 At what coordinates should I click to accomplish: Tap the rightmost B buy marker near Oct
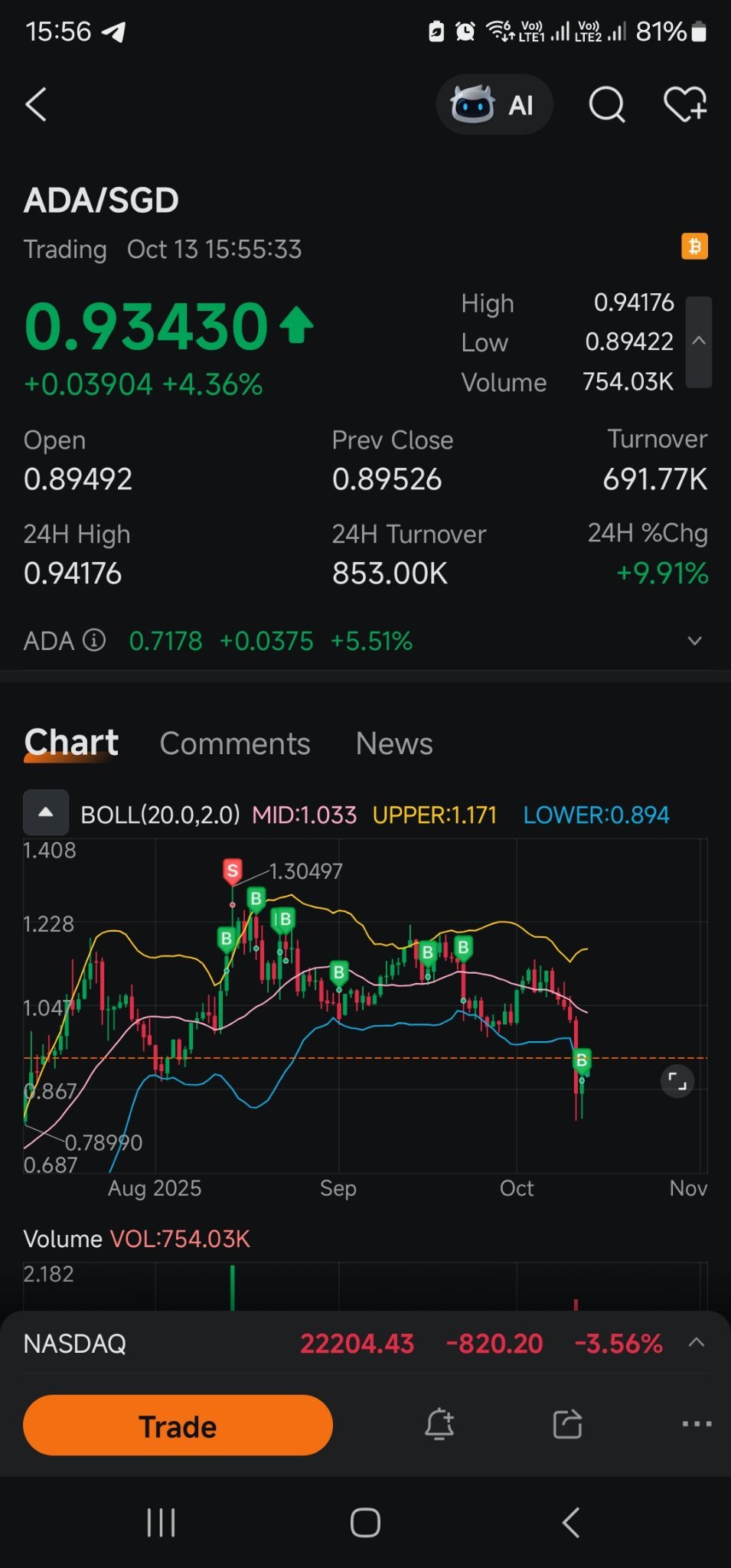tap(582, 1060)
